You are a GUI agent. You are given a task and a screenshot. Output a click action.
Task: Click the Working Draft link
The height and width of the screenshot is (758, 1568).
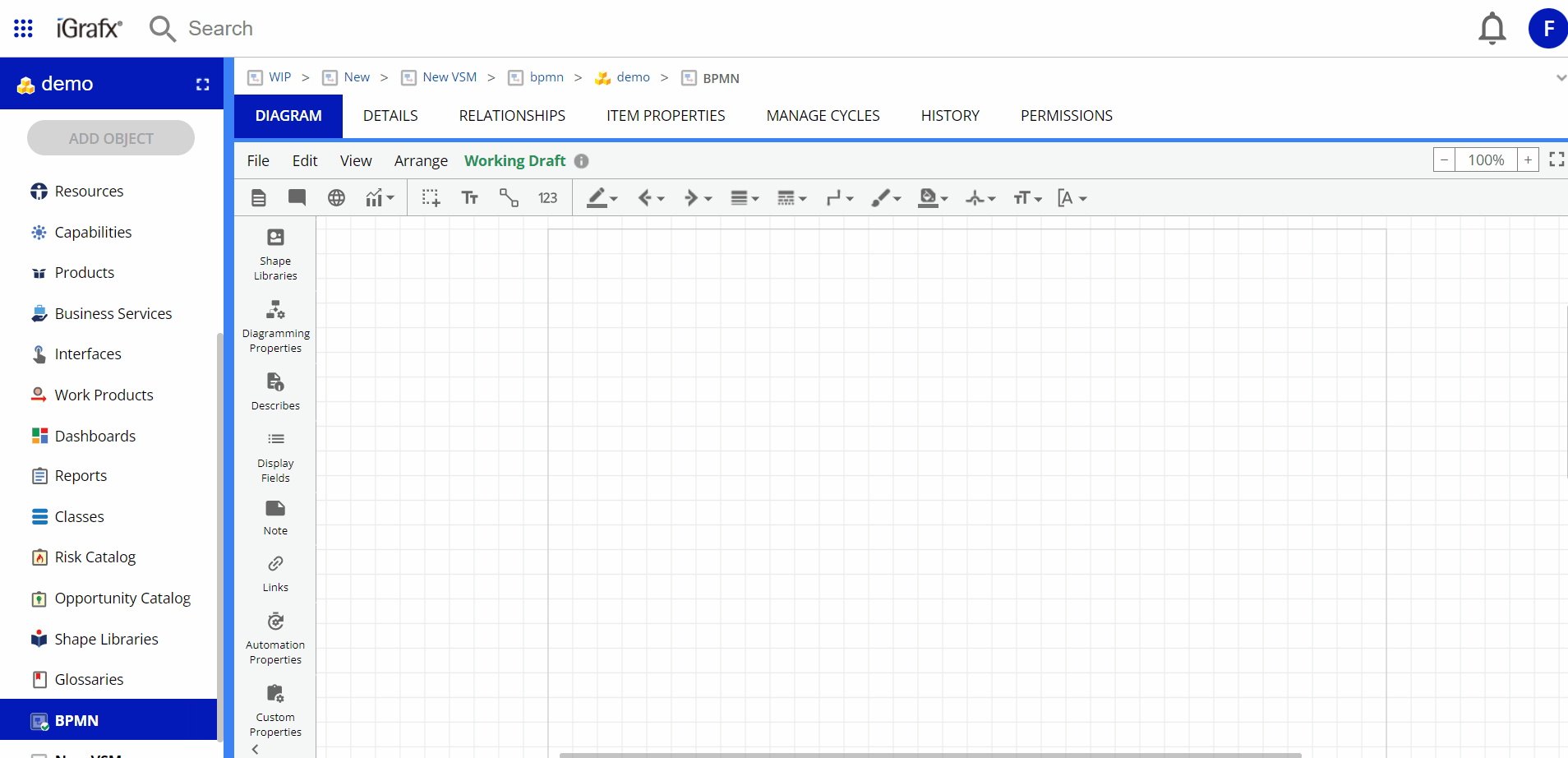click(514, 160)
